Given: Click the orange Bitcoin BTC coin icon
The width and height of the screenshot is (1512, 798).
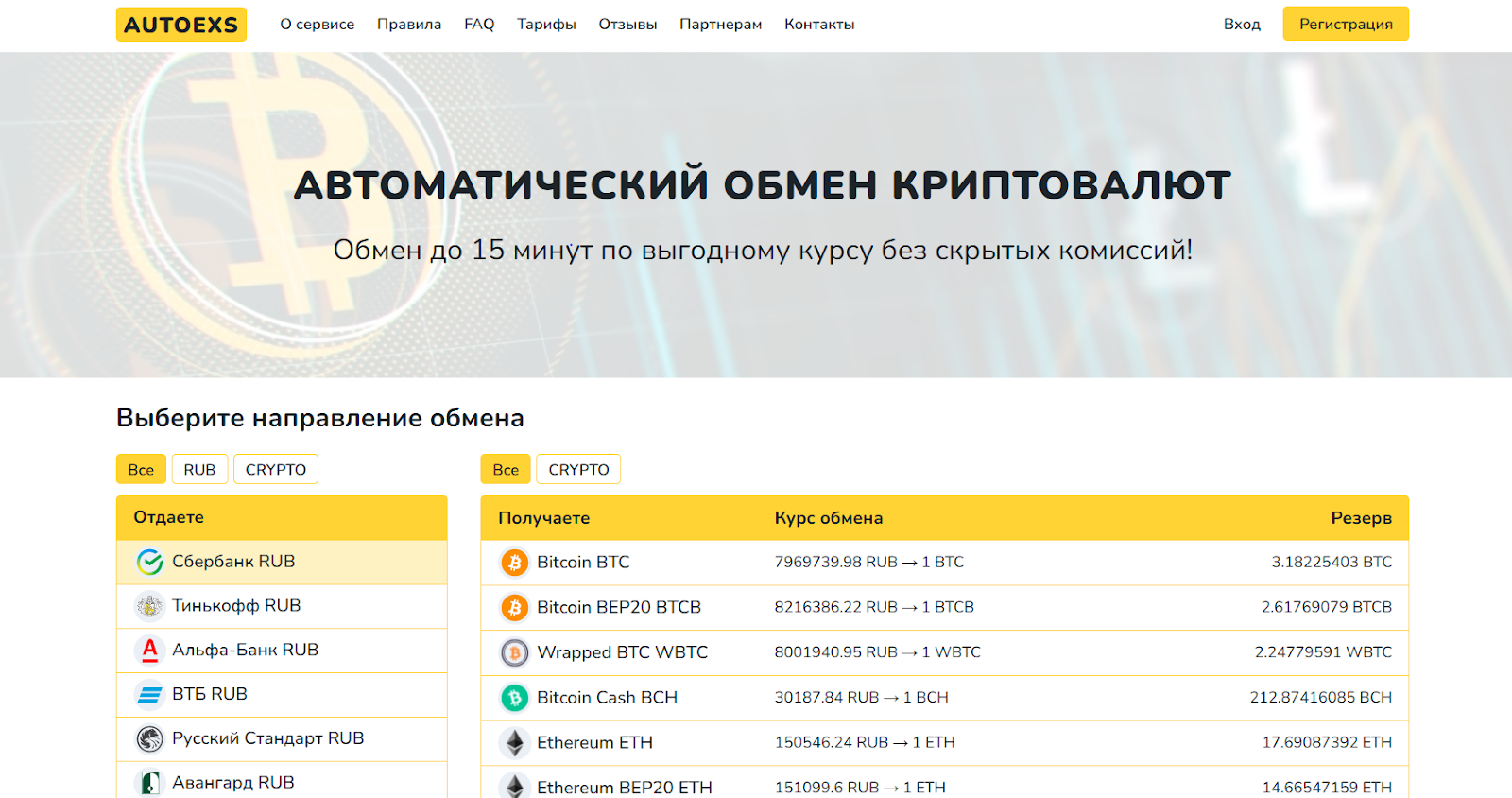Looking at the screenshot, I should point(514,563).
